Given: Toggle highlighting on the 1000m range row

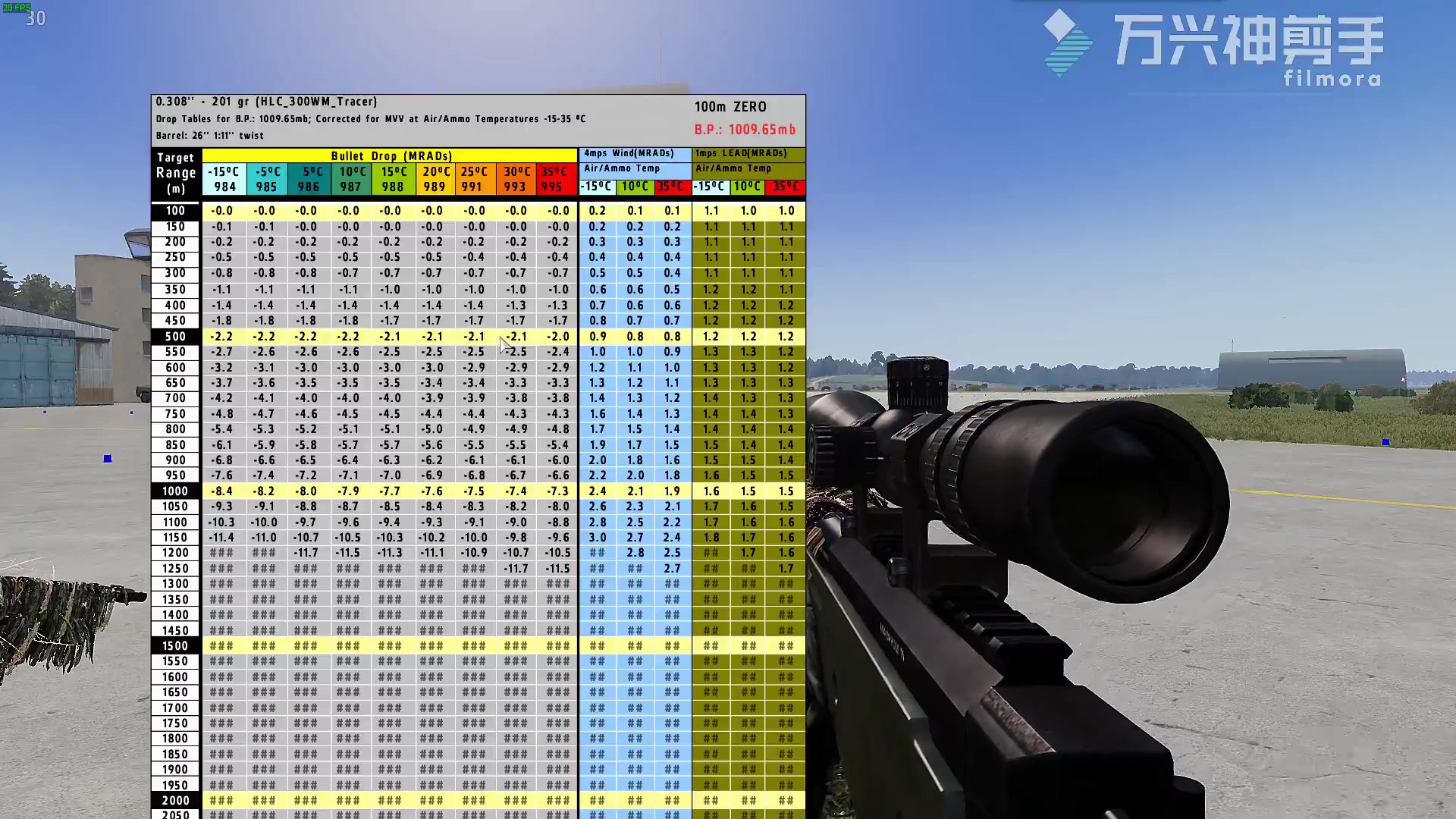Looking at the screenshot, I should (175, 491).
